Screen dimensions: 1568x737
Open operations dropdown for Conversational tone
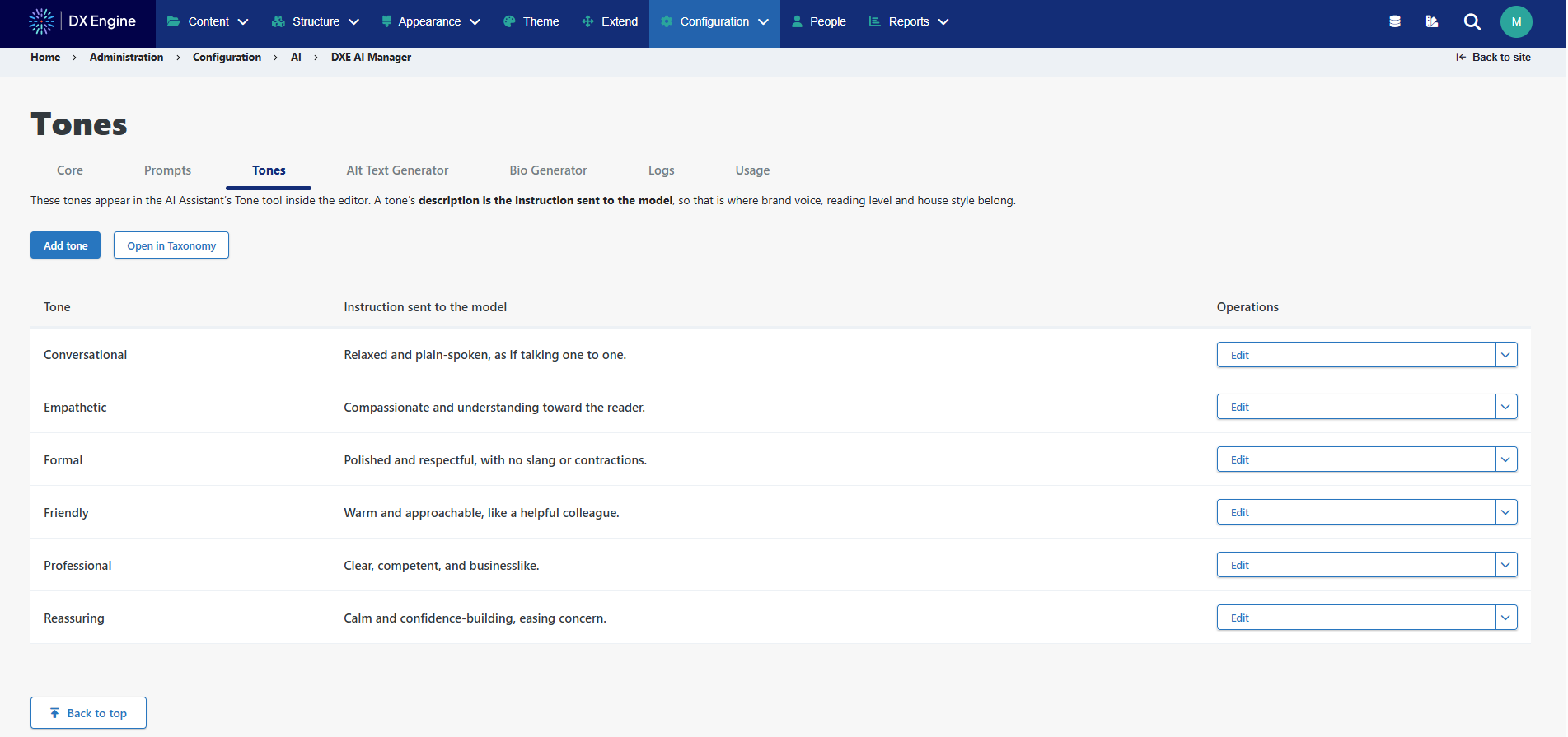pyautogui.click(x=1506, y=355)
